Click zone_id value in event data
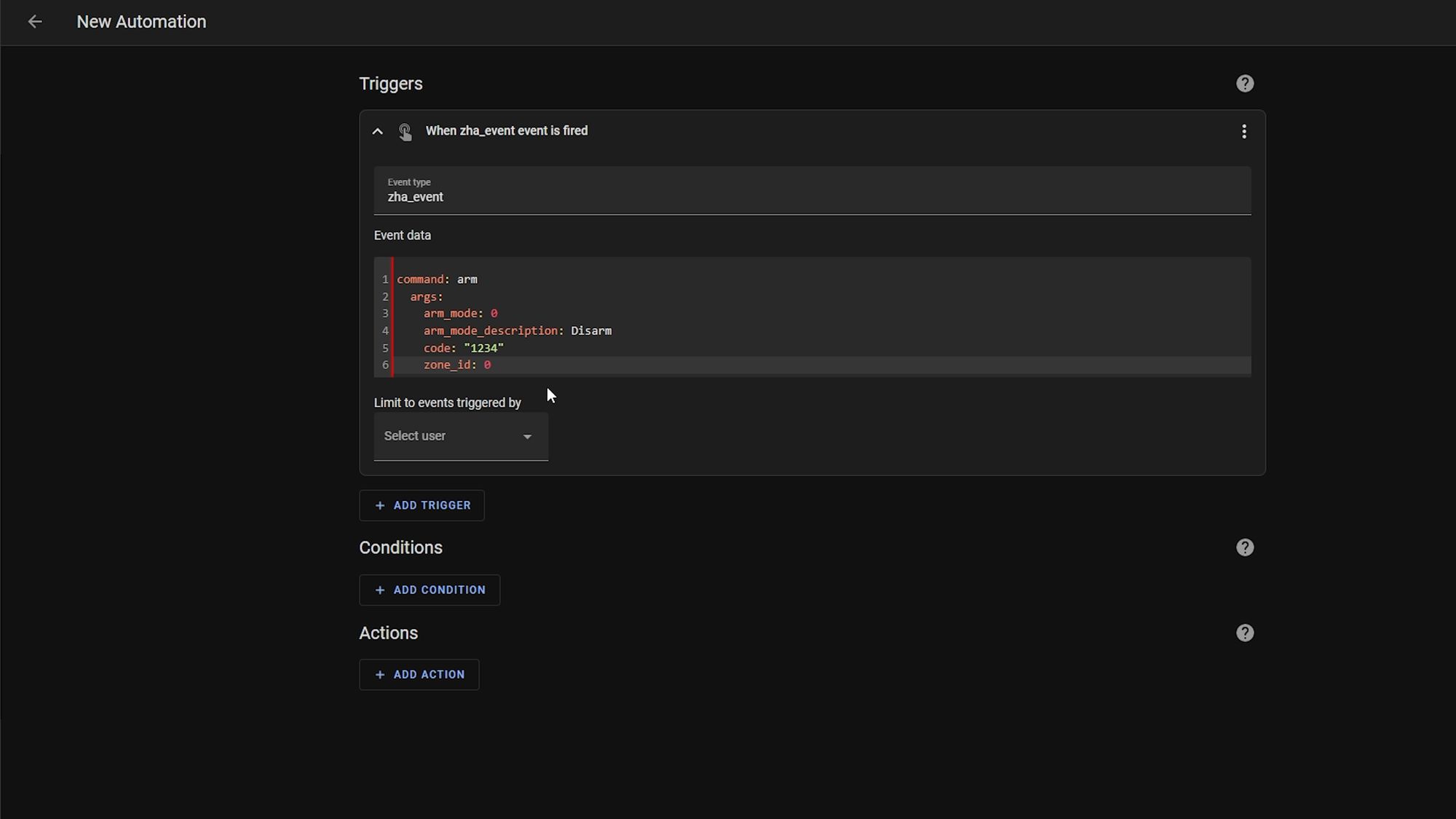Viewport: 1456px width, 819px height. point(487,364)
